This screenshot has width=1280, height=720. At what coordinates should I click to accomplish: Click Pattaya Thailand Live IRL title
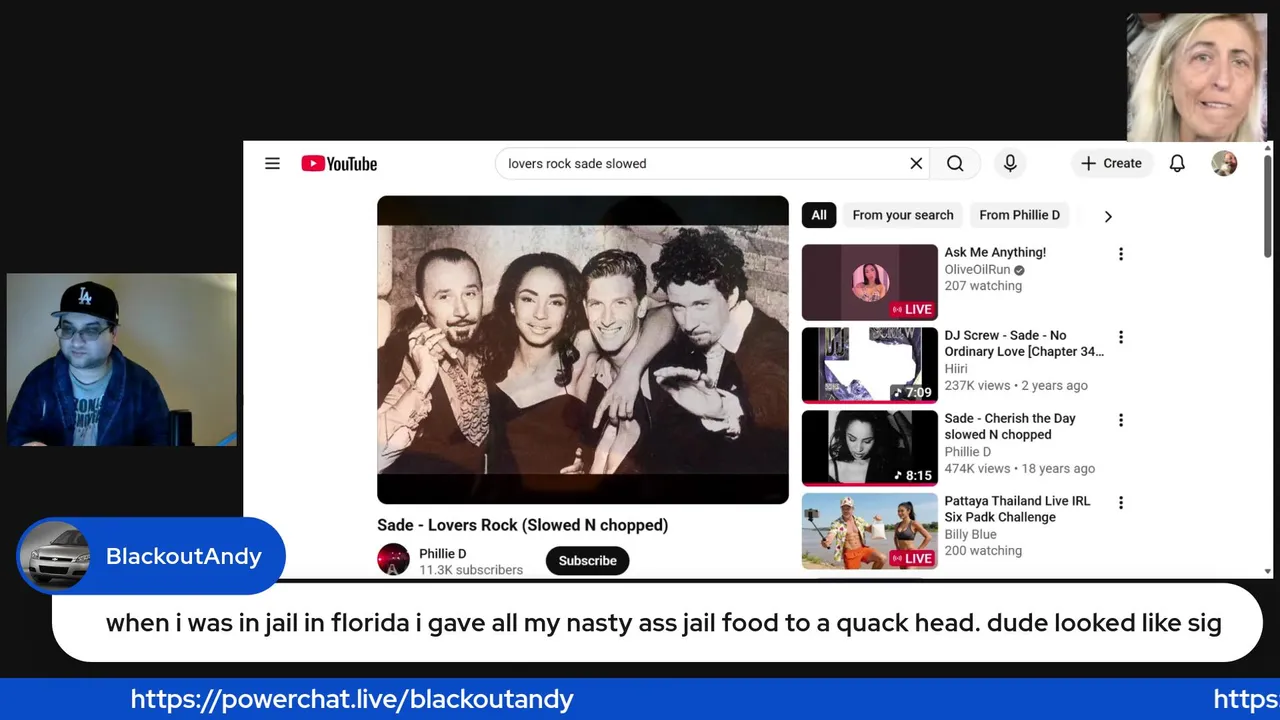(x=1017, y=509)
